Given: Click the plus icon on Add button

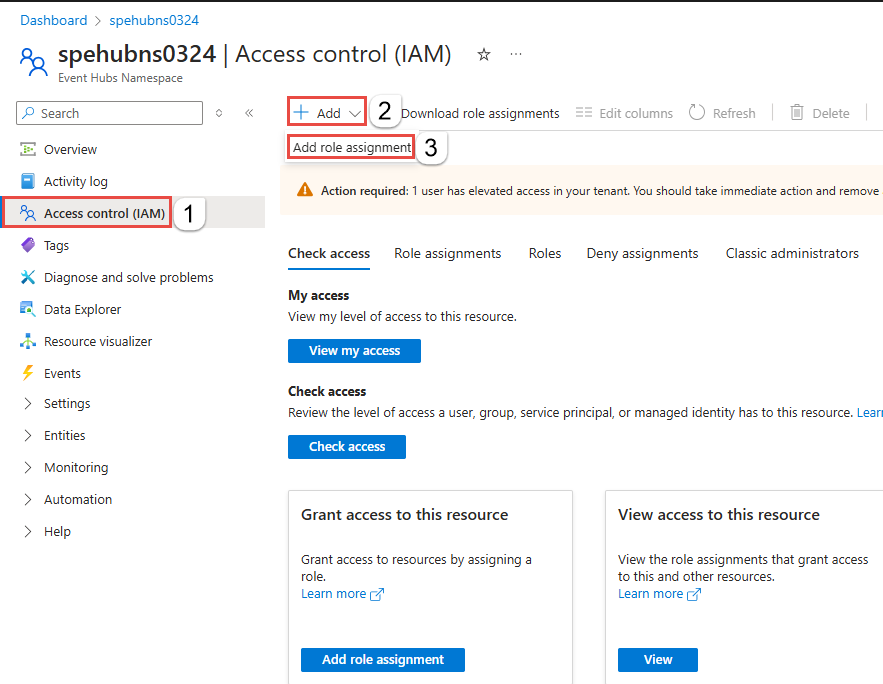Looking at the screenshot, I should tap(301, 112).
